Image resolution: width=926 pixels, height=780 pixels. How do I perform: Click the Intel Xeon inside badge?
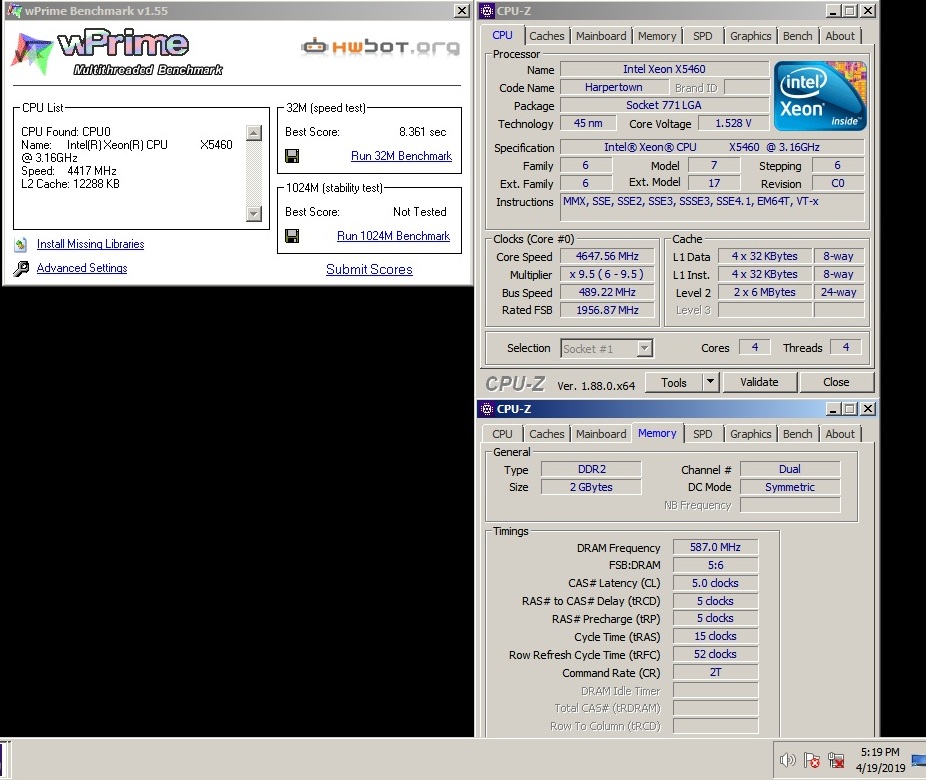(820, 96)
